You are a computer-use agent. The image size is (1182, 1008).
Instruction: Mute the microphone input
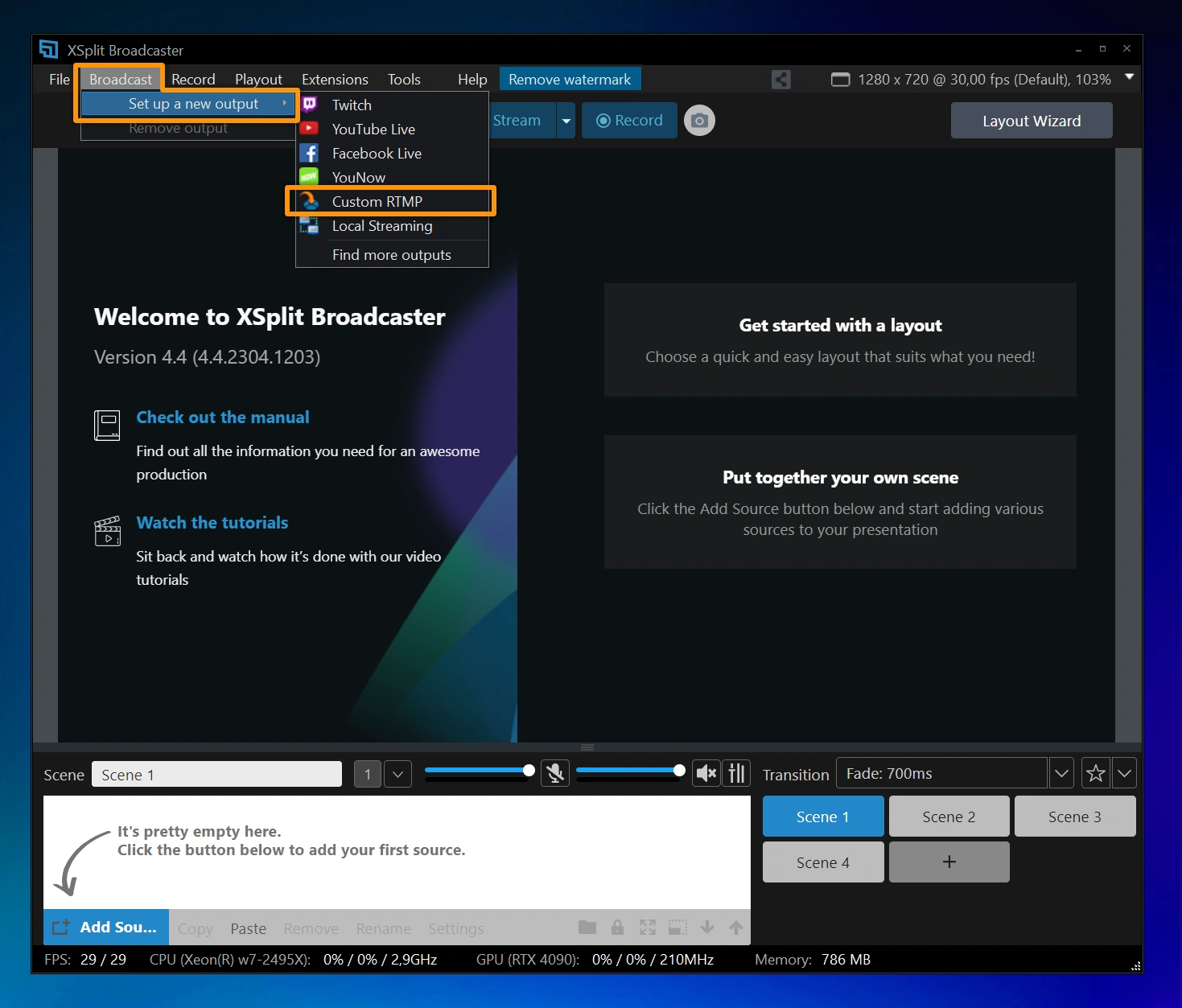coord(554,773)
